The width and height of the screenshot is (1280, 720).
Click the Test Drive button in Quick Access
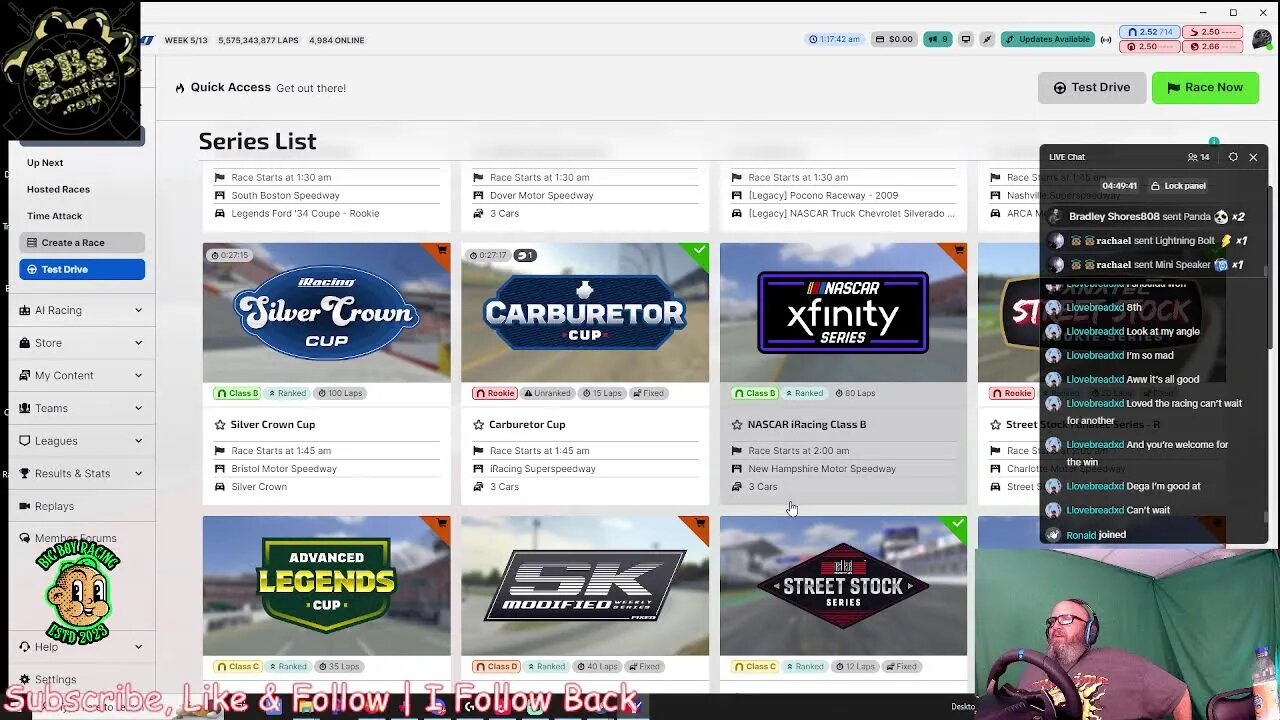coord(1091,87)
